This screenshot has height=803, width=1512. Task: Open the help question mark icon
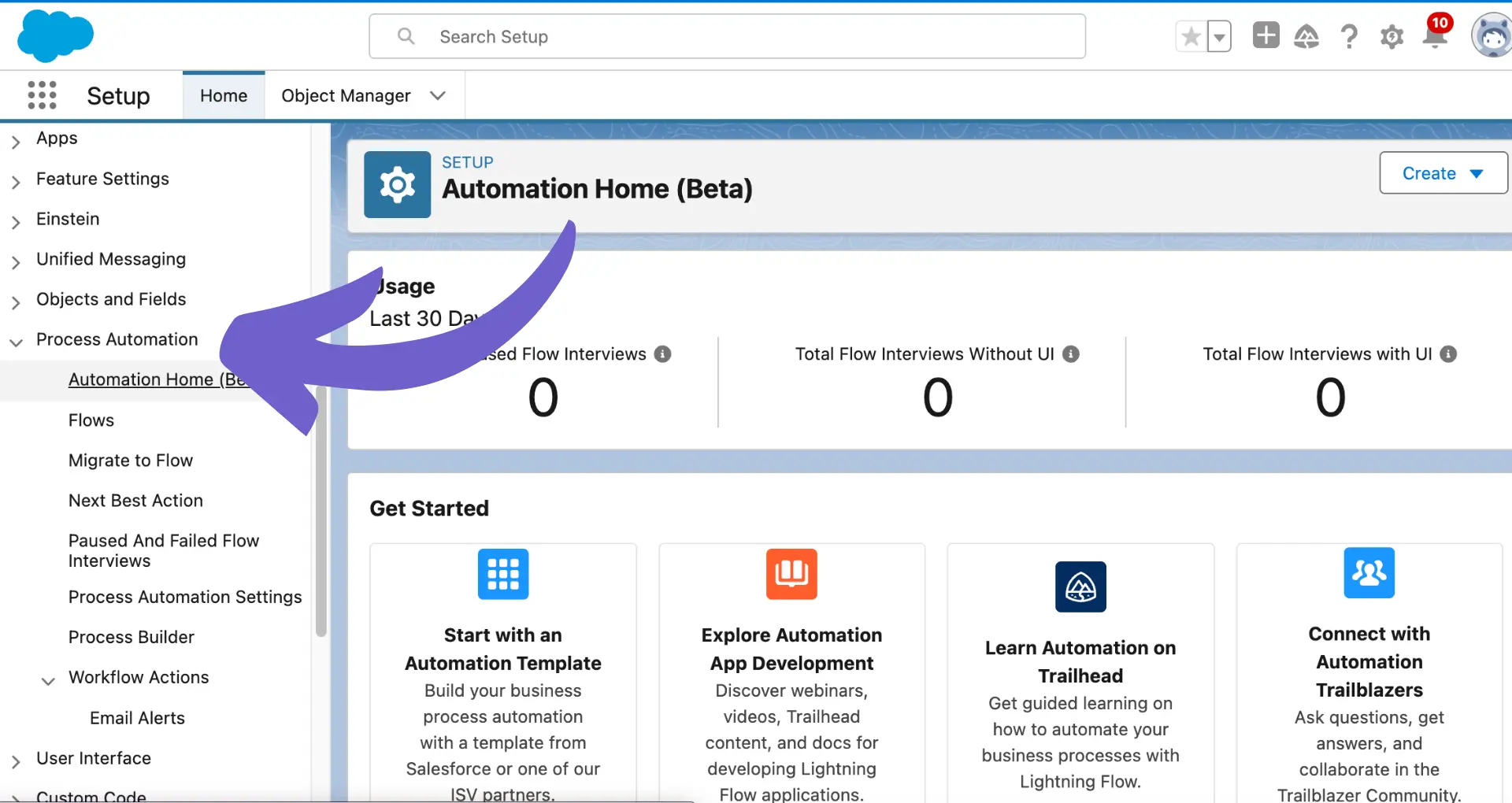point(1349,36)
